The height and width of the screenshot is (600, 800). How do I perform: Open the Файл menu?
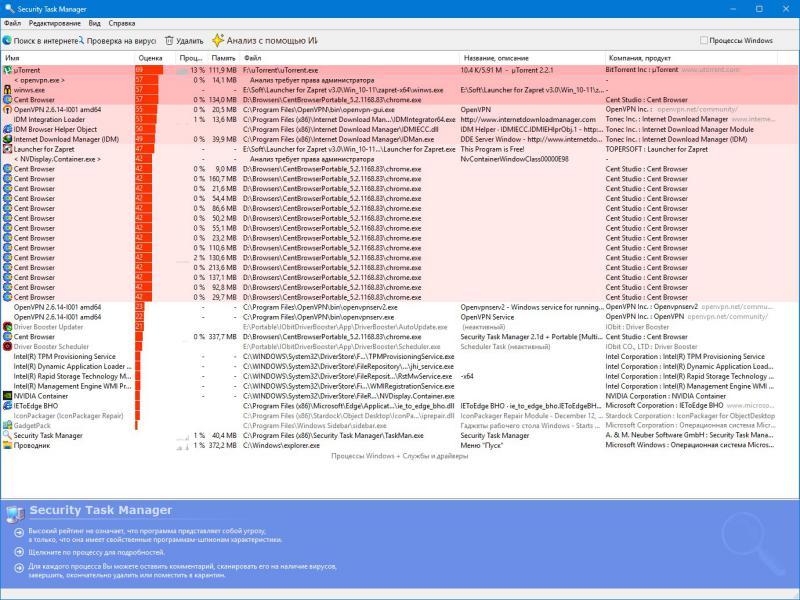point(11,22)
